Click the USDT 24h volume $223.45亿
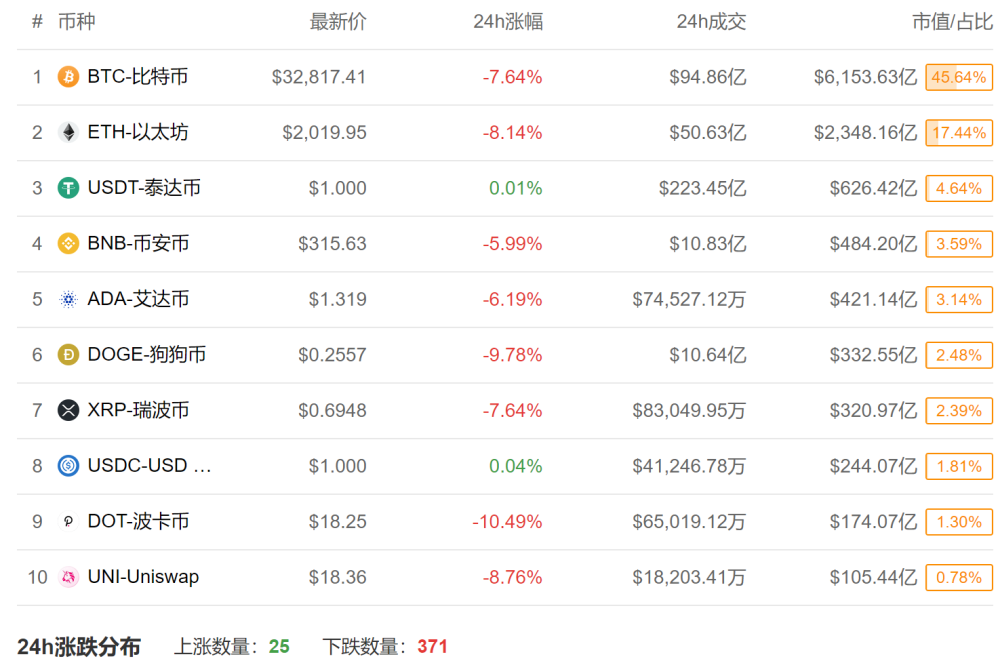The height and width of the screenshot is (663, 1000). click(x=703, y=188)
